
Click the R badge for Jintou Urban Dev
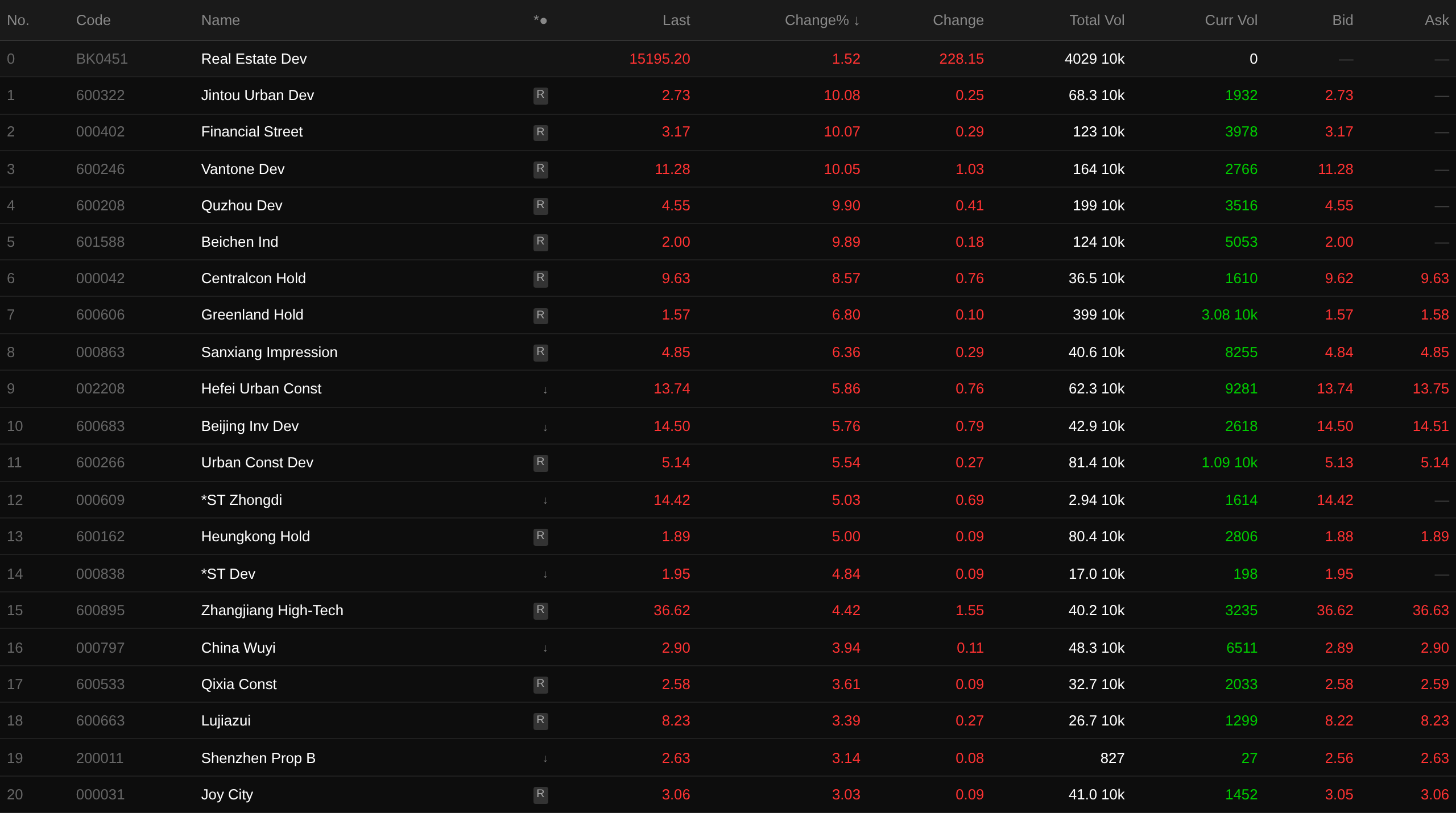pos(540,95)
